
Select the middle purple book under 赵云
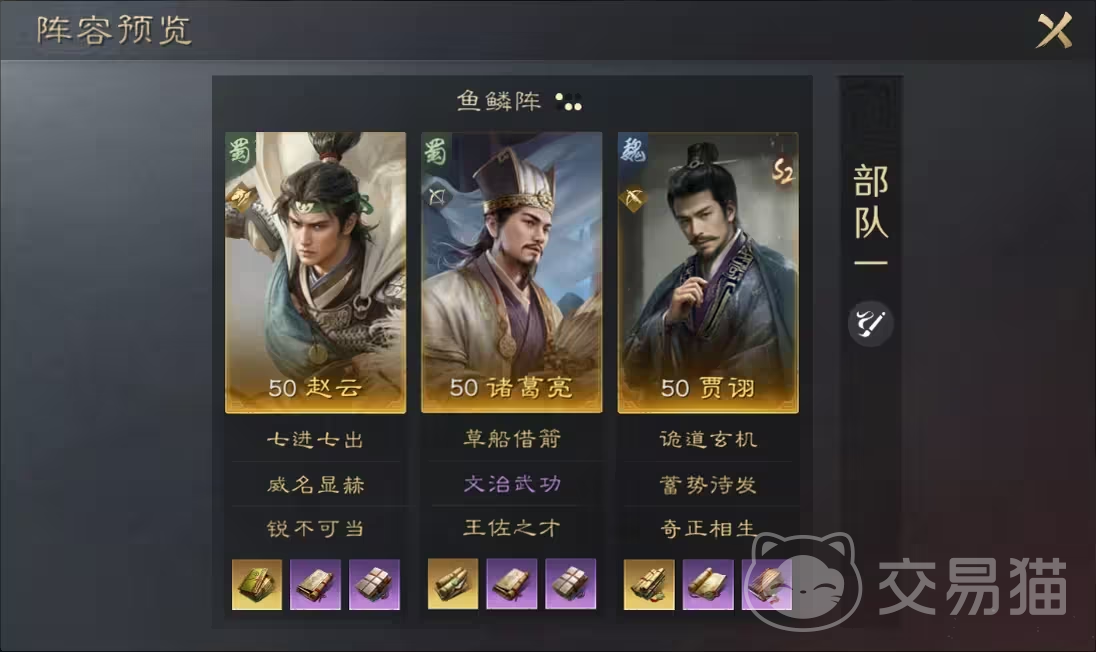315,584
